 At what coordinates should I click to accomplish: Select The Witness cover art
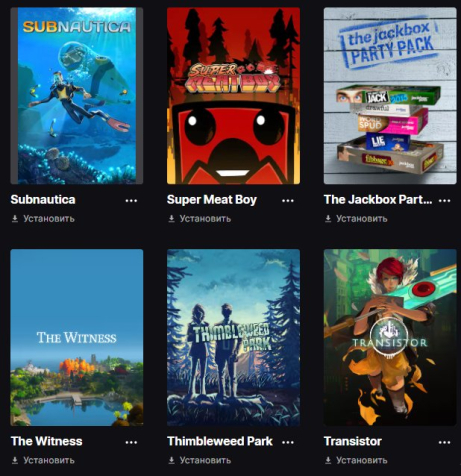[x=77, y=337]
